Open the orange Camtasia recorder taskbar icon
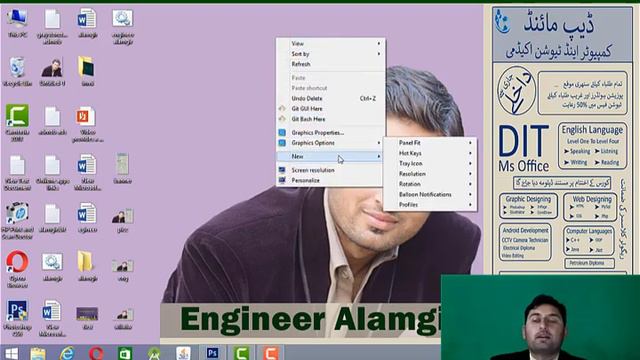The height and width of the screenshot is (360, 640). point(271,353)
